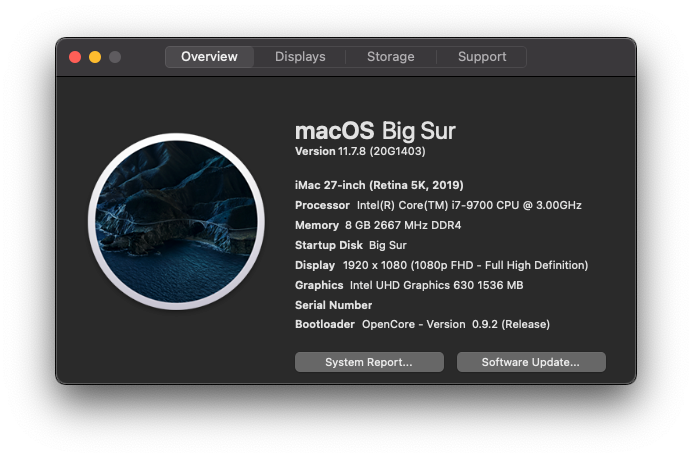This screenshot has width=692, height=458.
Task: Click the Intel UHD Graphics 630 line
Action: coord(409,285)
